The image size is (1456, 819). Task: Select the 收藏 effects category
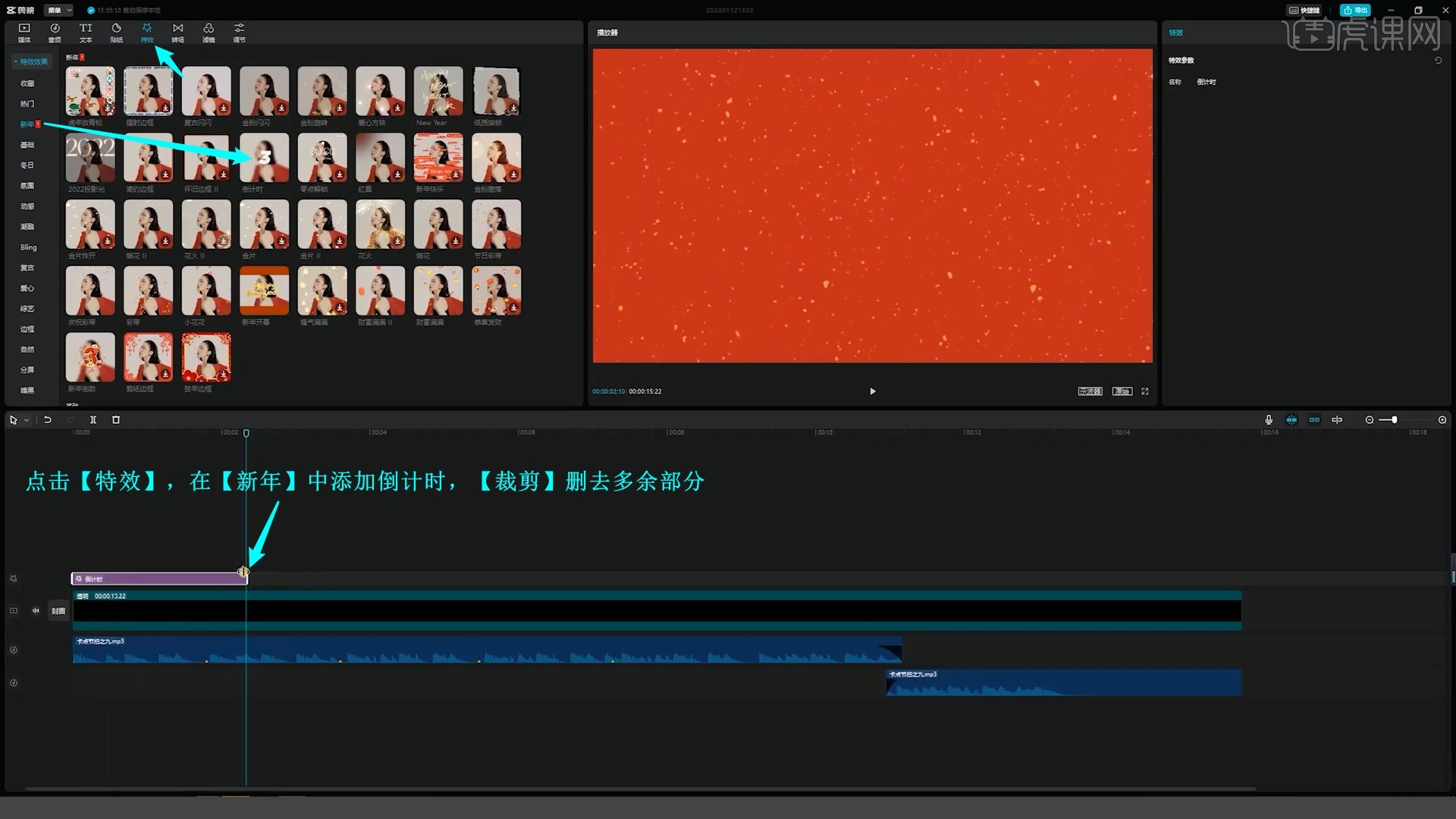point(27,83)
